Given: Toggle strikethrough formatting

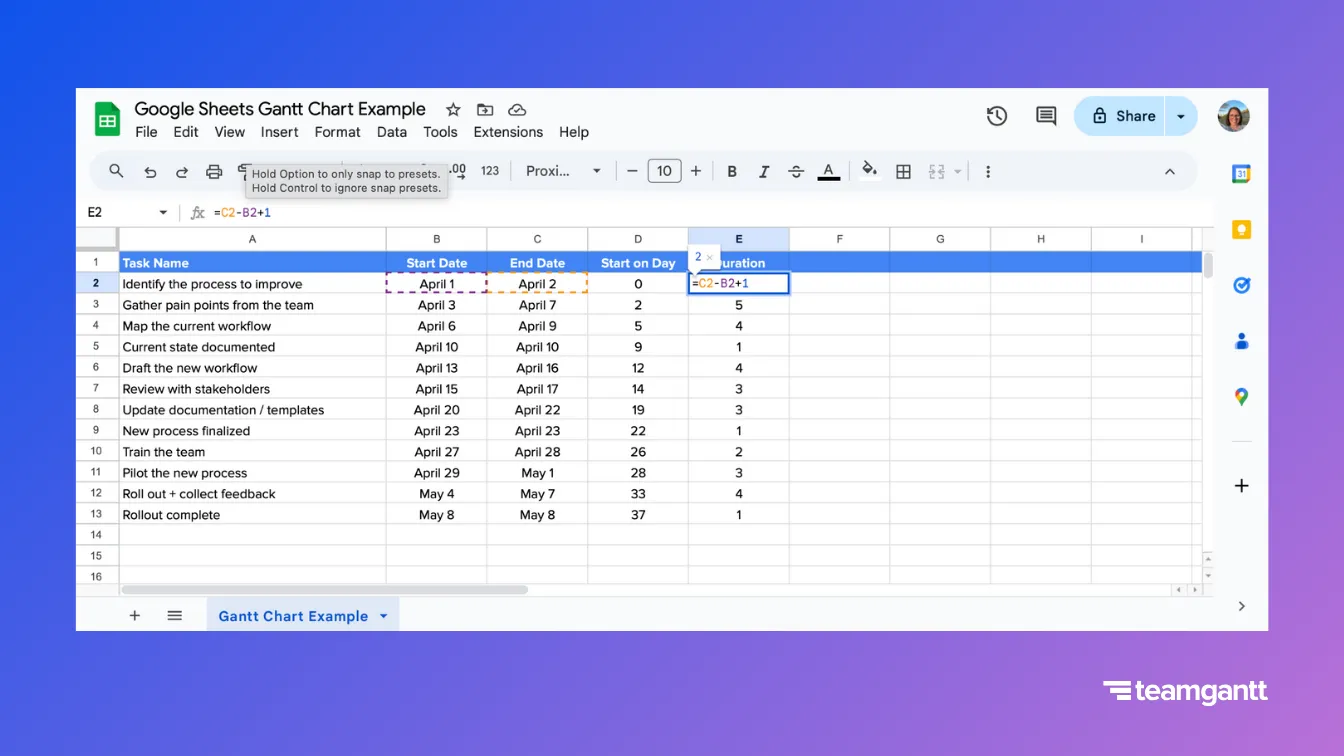Looking at the screenshot, I should coord(794,171).
